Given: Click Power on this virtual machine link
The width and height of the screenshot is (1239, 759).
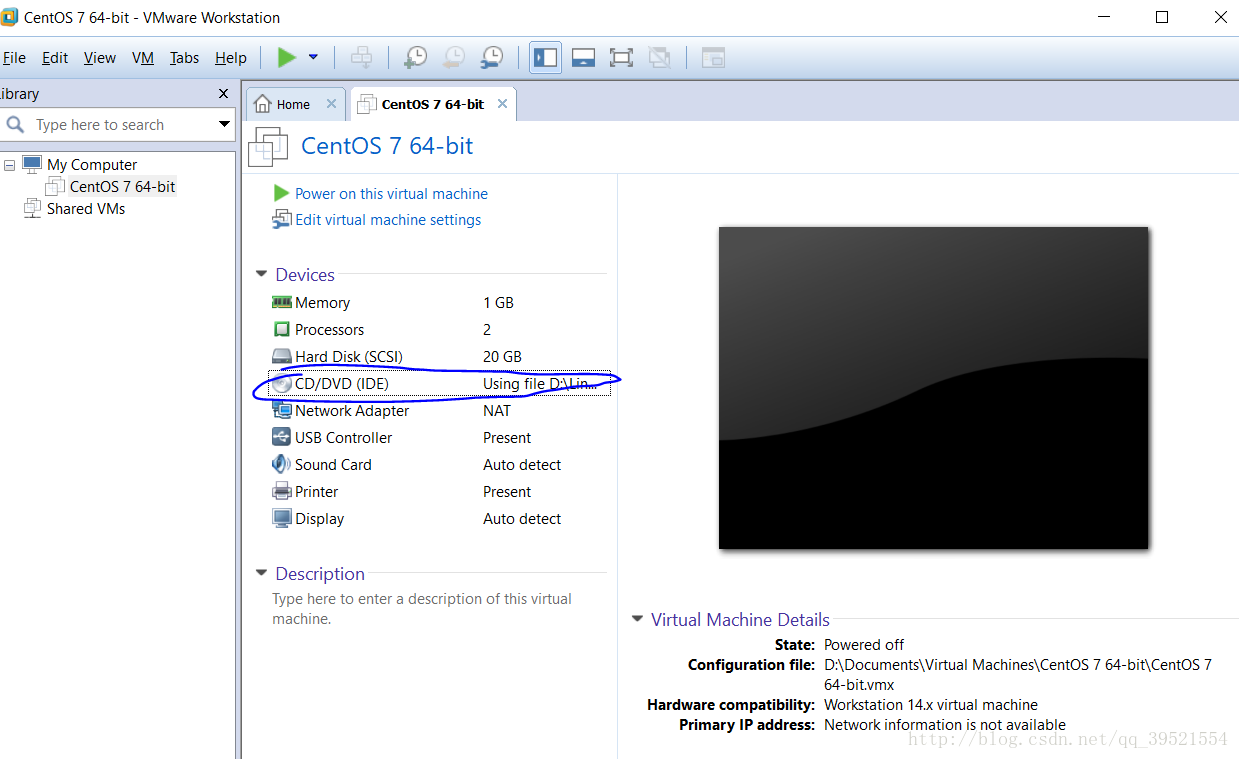Looking at the screenshot, I should point(391,194).
